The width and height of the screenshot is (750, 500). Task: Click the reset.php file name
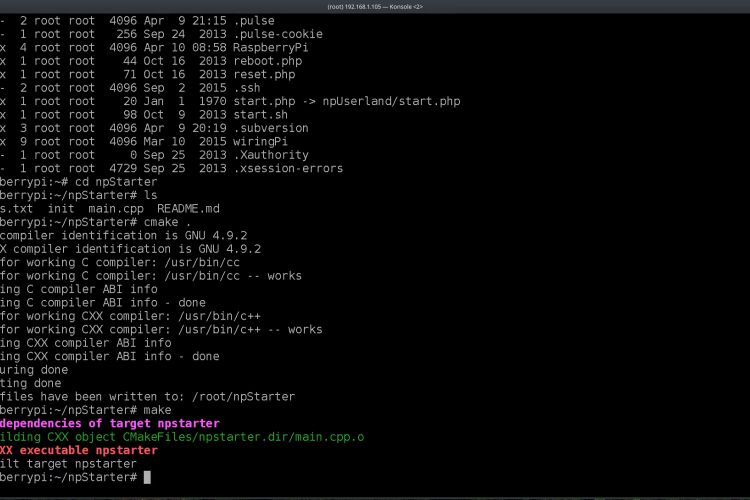265,75
